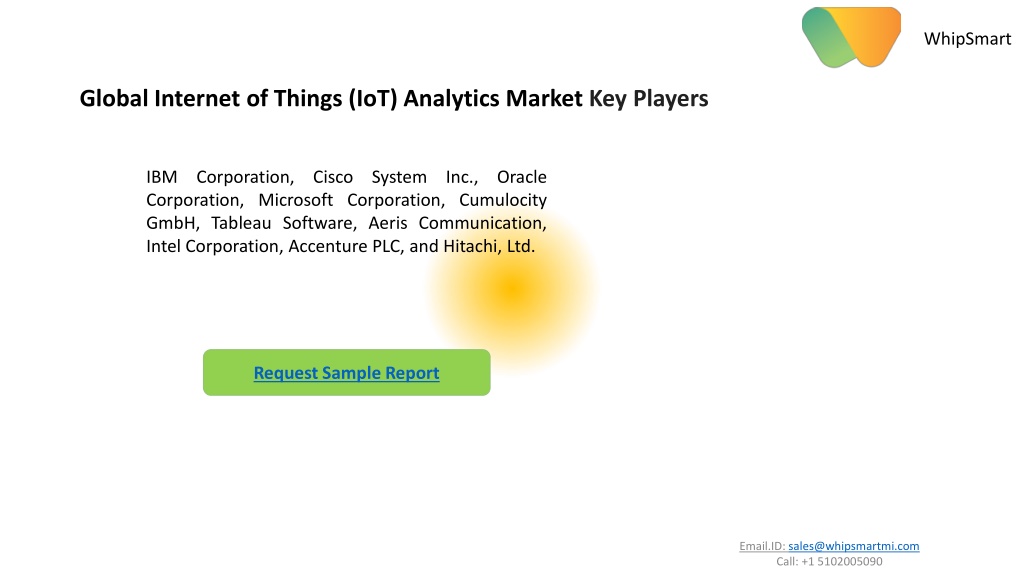Click on the text Microsoft Corporation
This screenshot has width=1024, height=576.
[x=351, y=200]
